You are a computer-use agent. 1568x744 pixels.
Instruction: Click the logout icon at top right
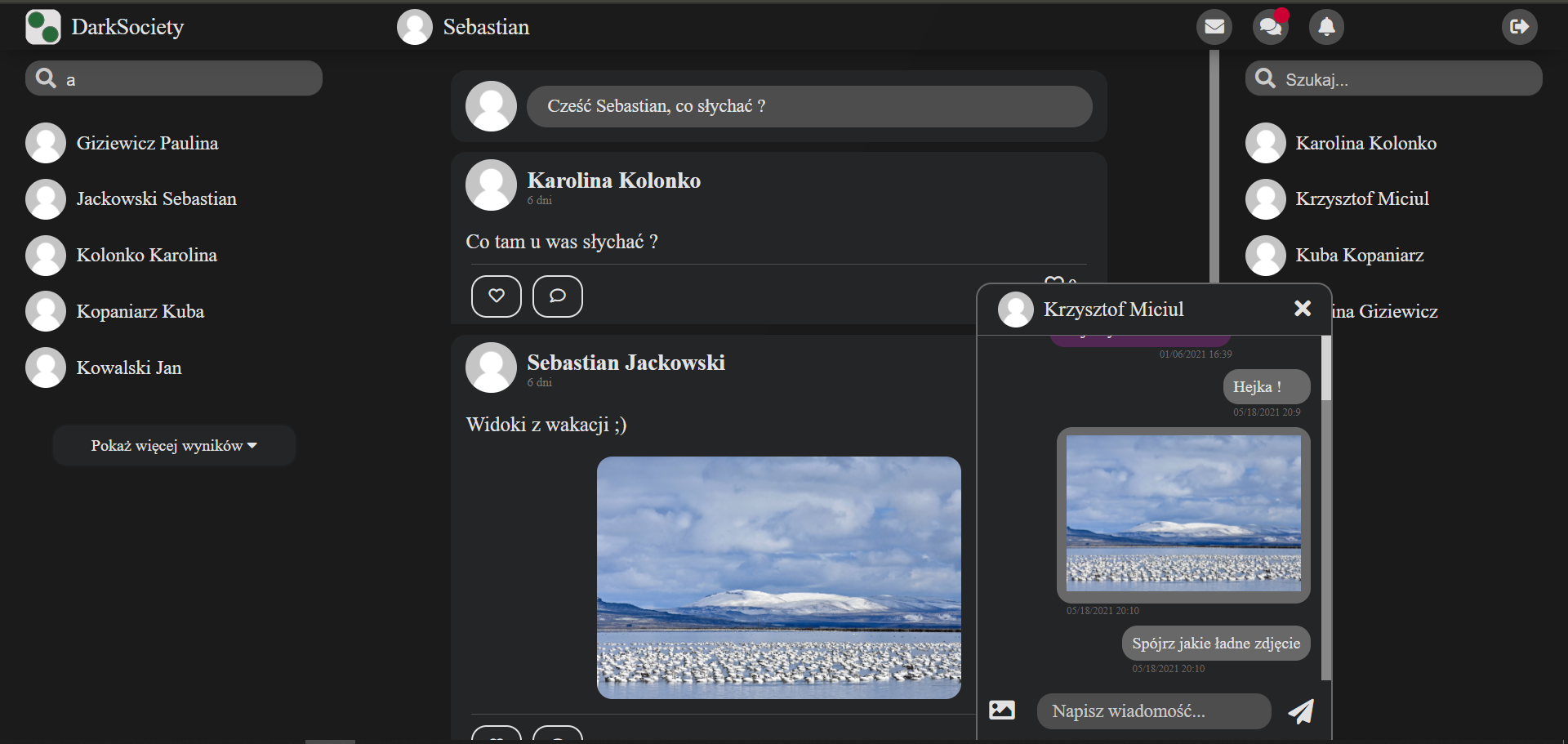coord(1520,26)
